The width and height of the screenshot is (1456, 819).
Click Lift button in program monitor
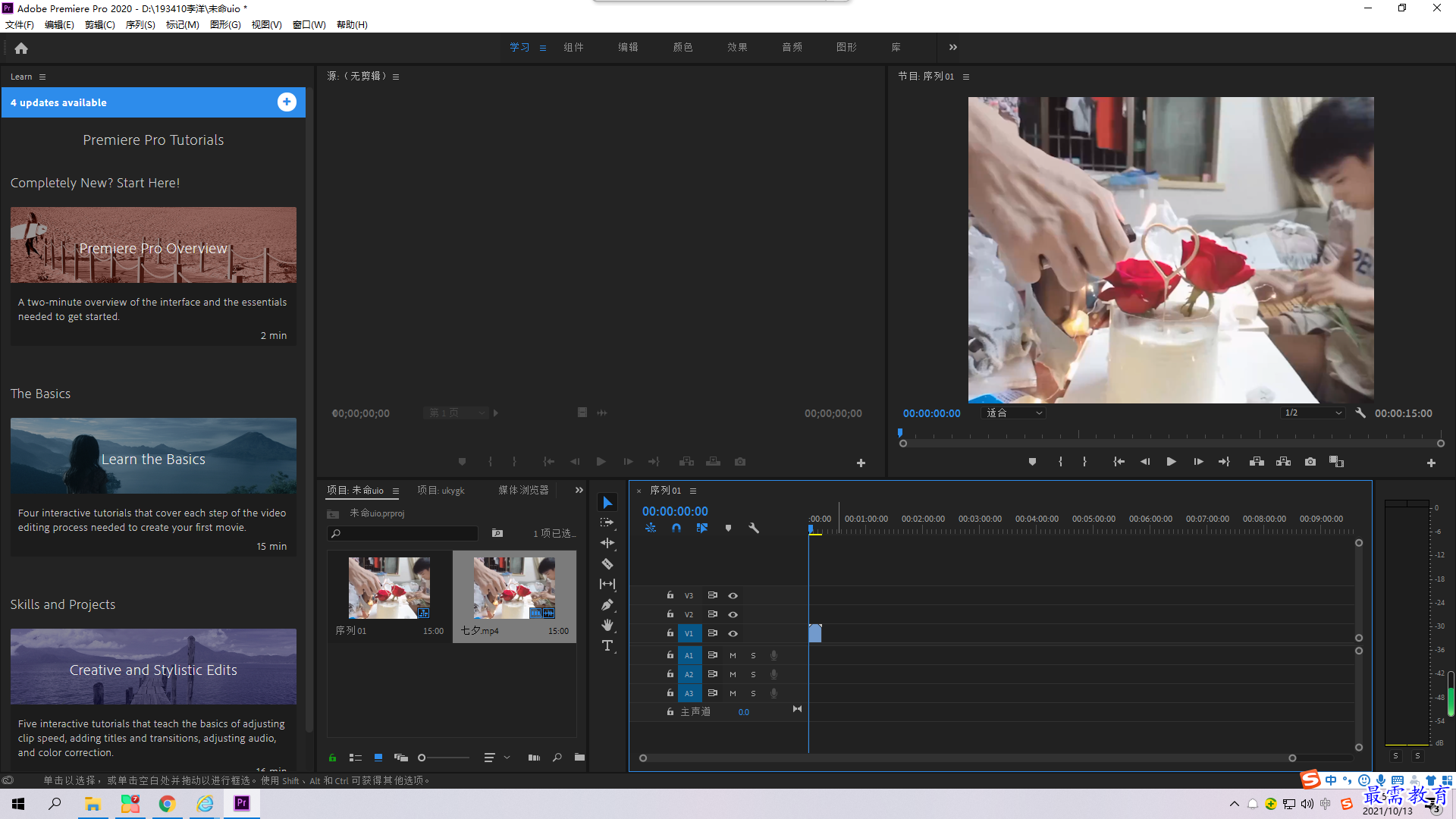coord(1257,462)
